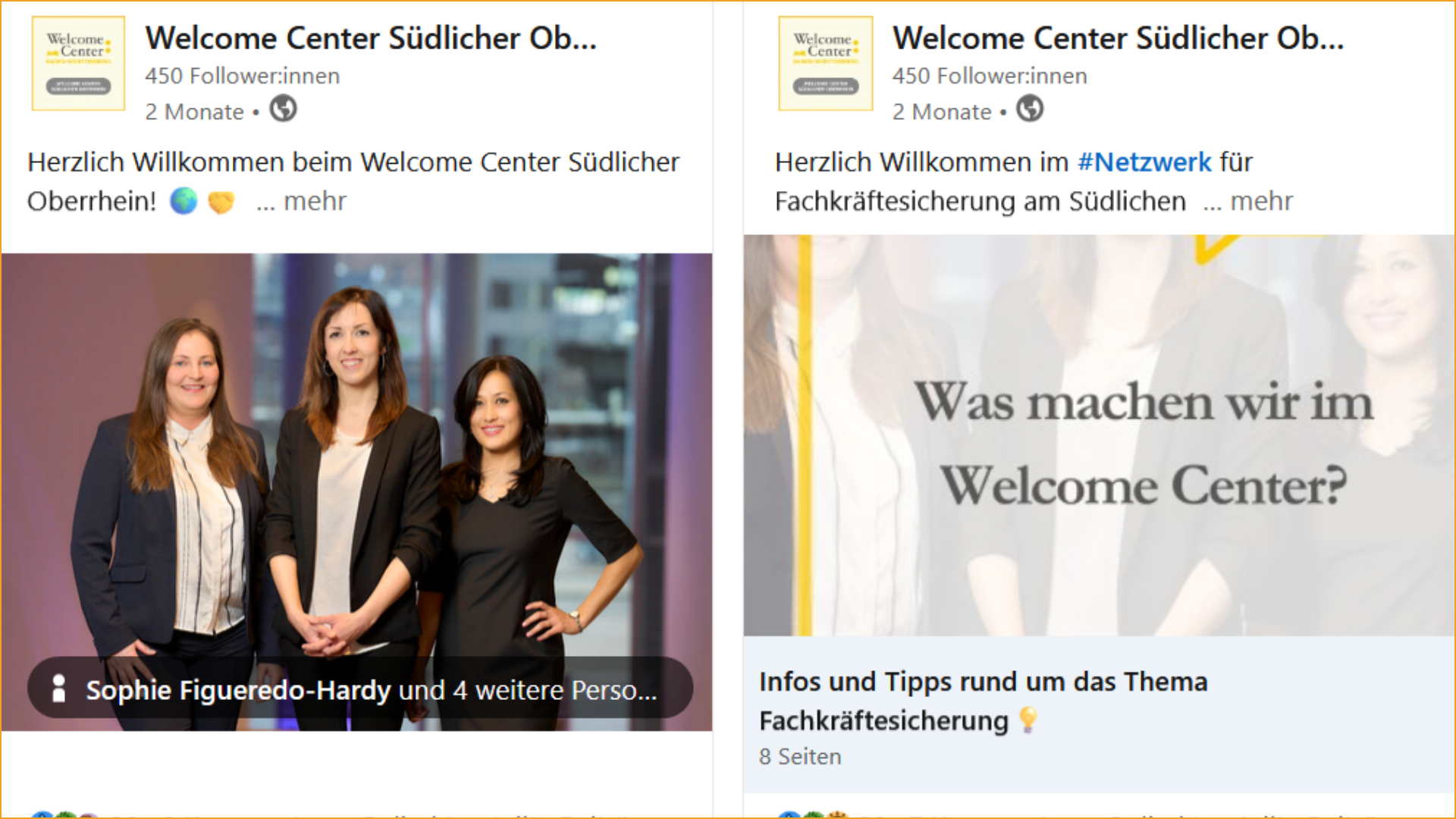Click the globe visibility icon in left post
The image size is (1456, 819).
pyautogui.click(x=284, y=109)
